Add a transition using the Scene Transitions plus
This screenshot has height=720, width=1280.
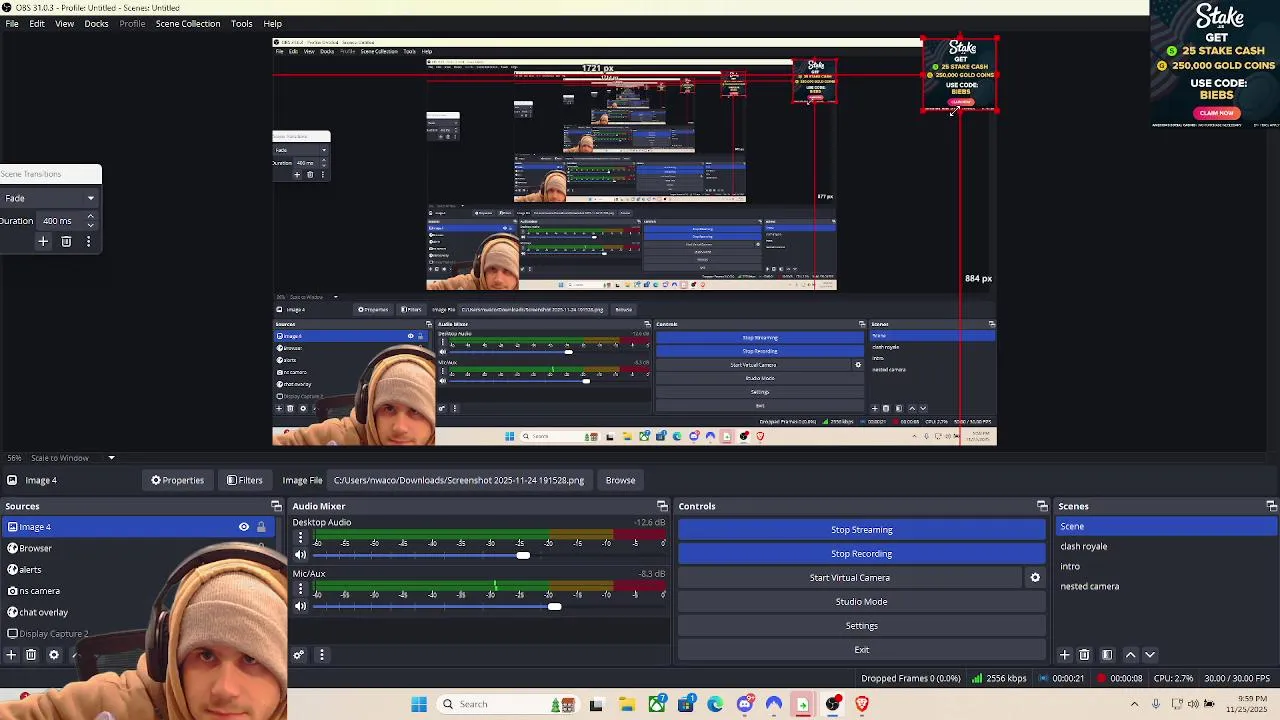click(x=43, y=241)
